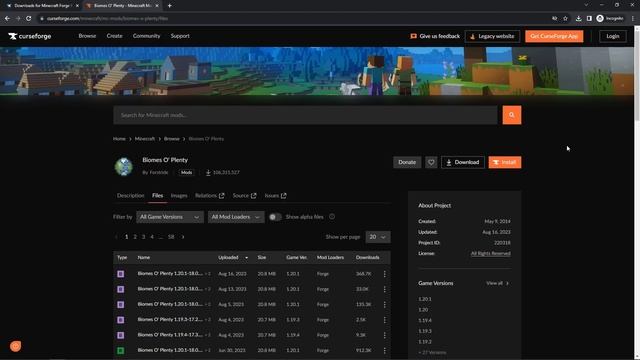Click orange search magnifier button
The width and height of the screenshot is (640, 360).
point(512,115)
